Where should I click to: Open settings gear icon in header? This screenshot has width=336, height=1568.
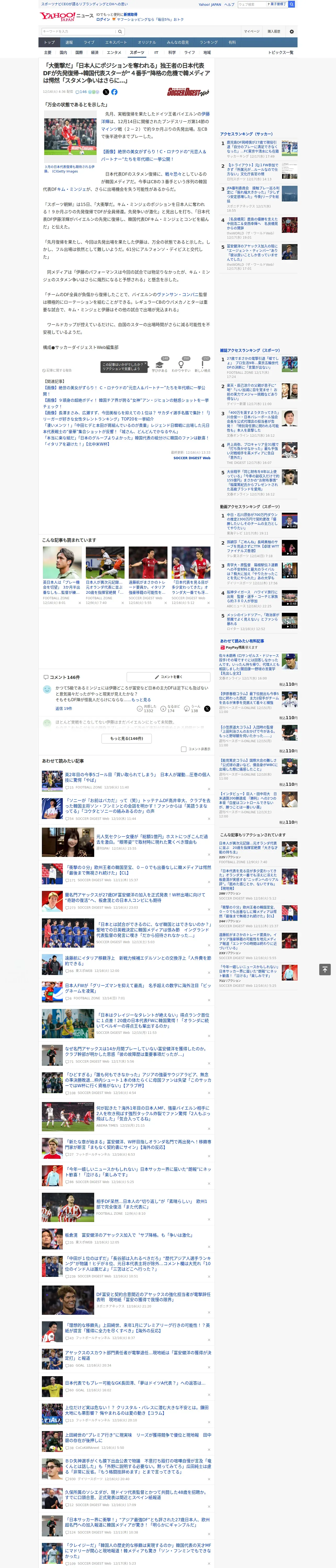click(x=292, y=32)
